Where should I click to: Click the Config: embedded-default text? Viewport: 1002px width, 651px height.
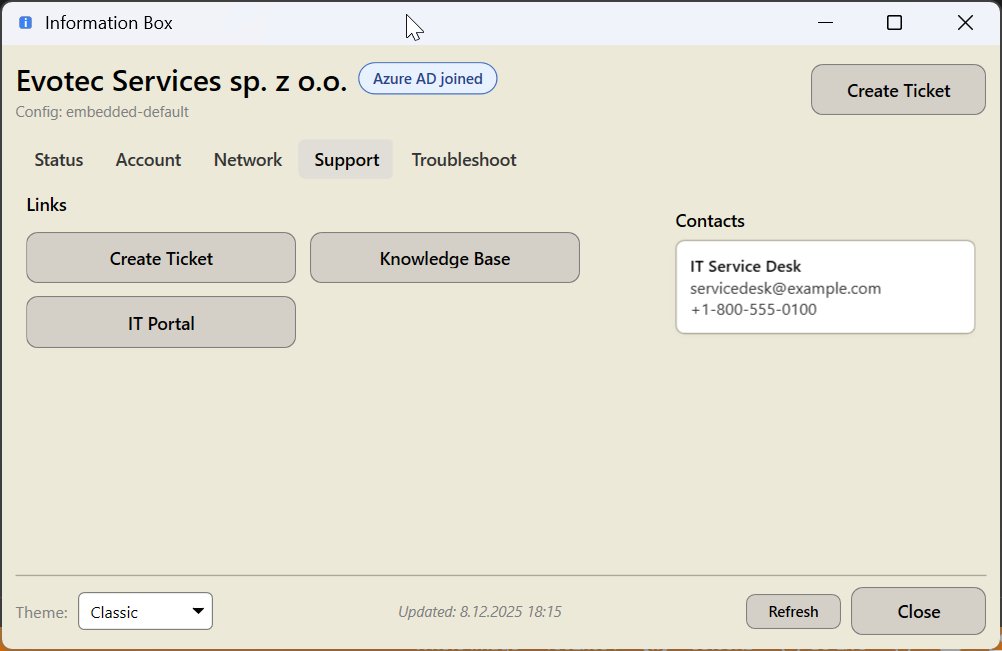tap(102, 112)
